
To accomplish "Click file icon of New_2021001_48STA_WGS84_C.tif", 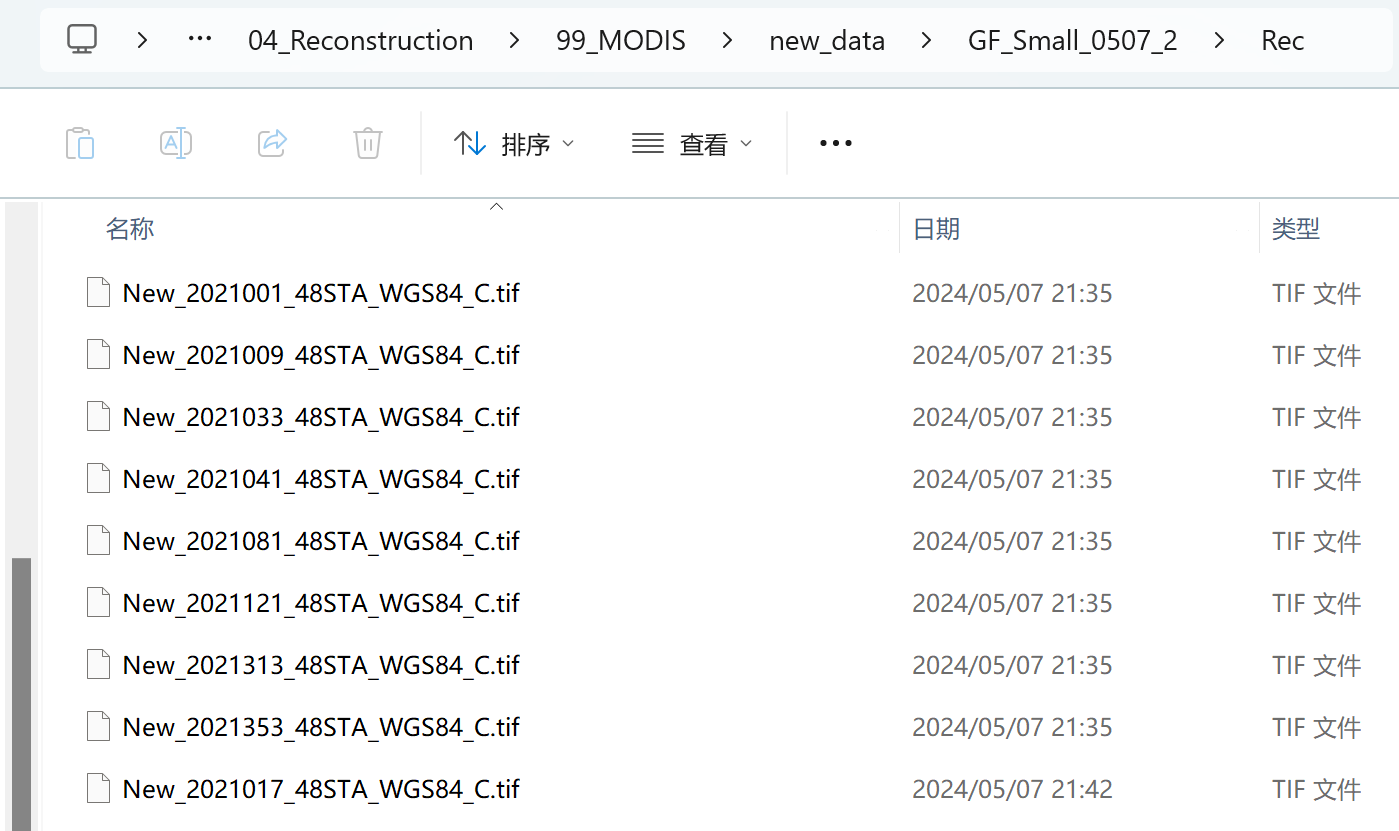I will click(x=98, y=293).
